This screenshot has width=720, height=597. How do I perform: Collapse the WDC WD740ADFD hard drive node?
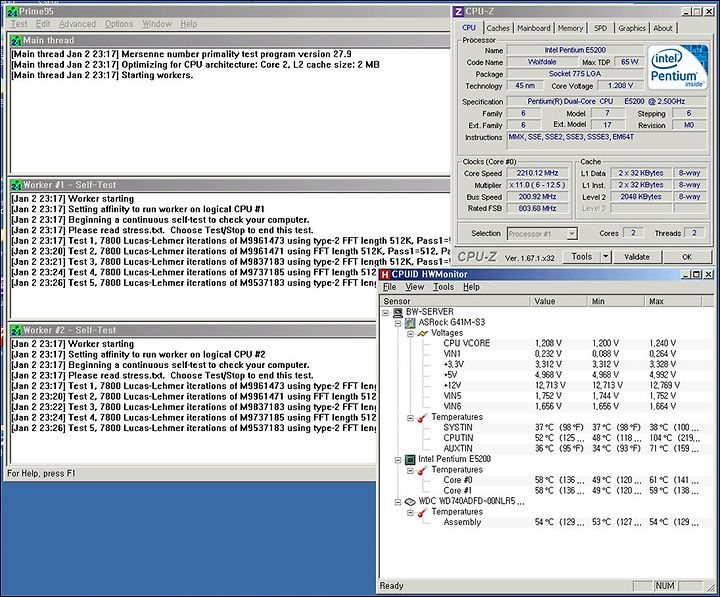pyautogui.click(x=398, y=502)
